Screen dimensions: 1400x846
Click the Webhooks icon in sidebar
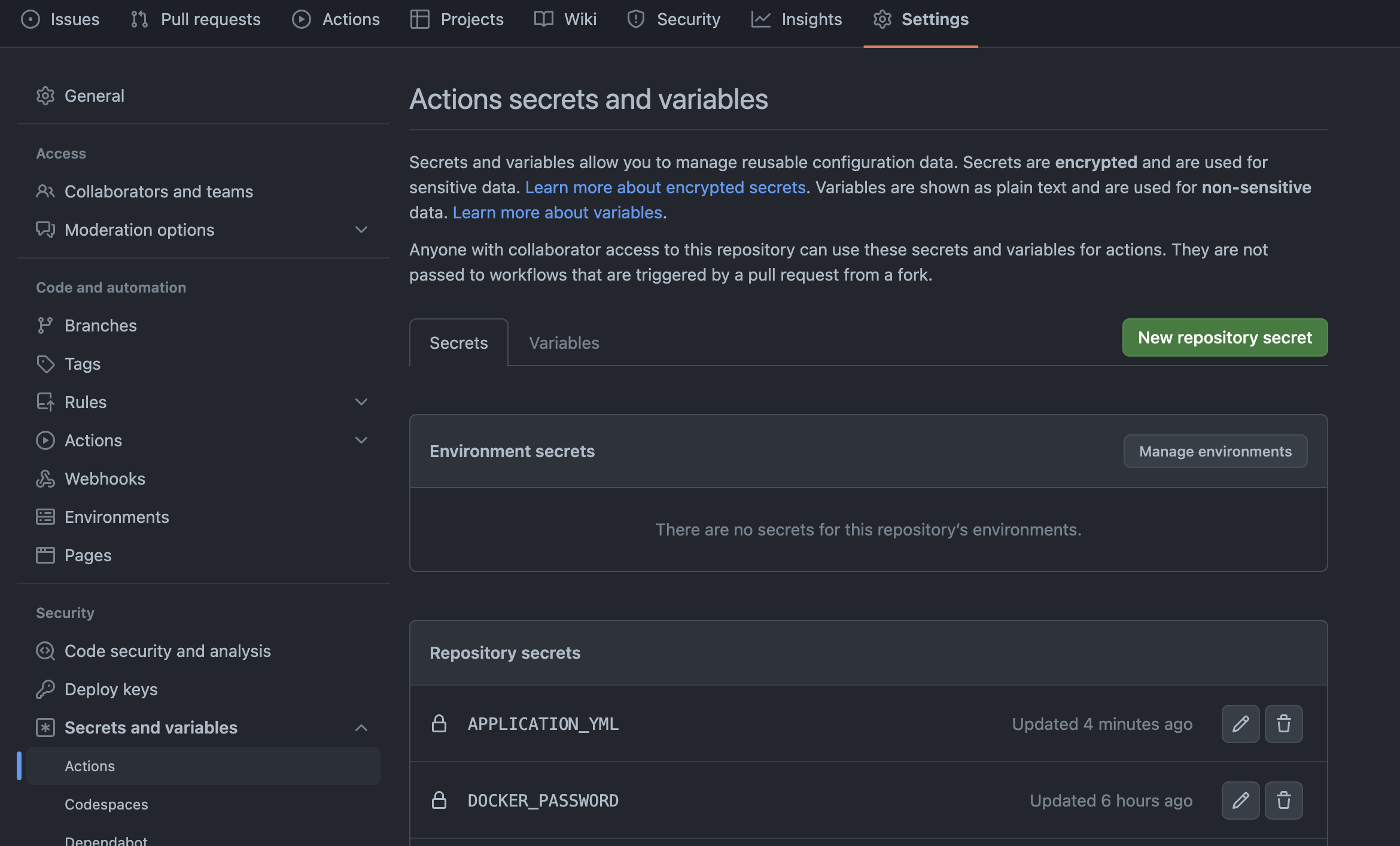(45, 479)
